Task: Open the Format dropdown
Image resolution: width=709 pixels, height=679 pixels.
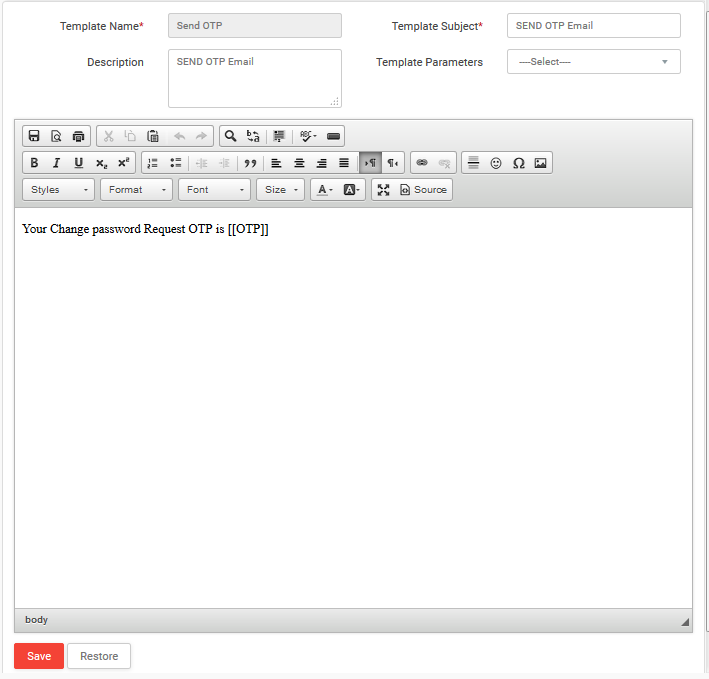Action: coord(136,189)
